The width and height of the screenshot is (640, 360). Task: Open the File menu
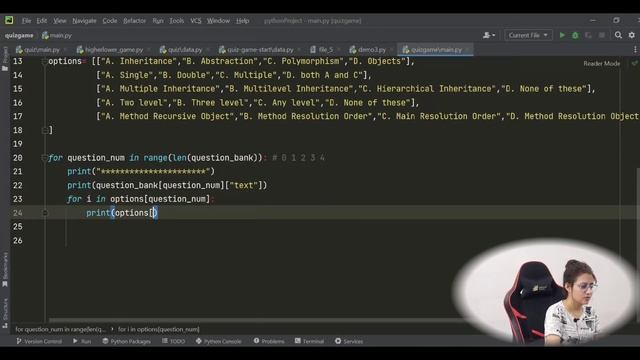[27, 20]
